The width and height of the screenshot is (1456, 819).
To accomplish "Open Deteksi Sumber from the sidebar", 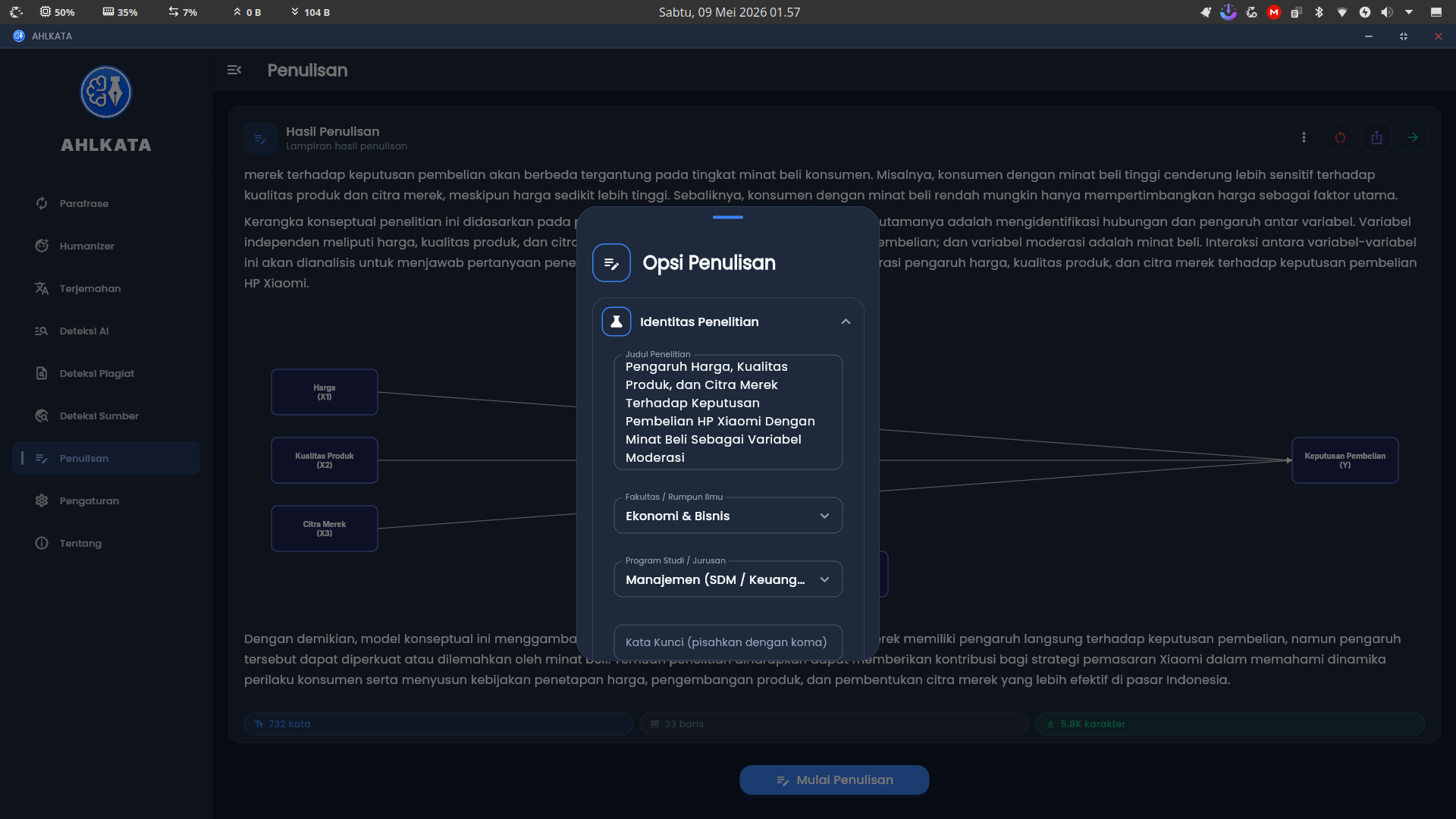I will click(106, 416).
